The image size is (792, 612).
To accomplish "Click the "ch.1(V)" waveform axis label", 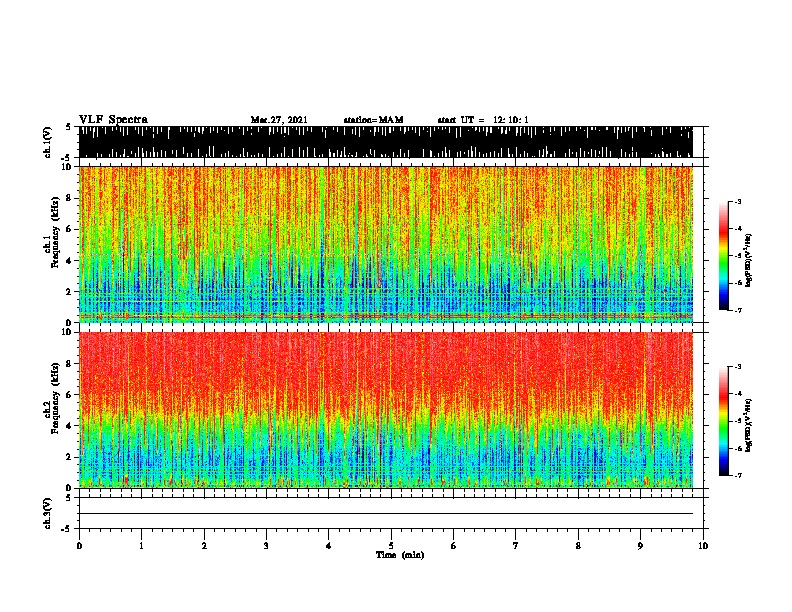I will coord(47,142).
